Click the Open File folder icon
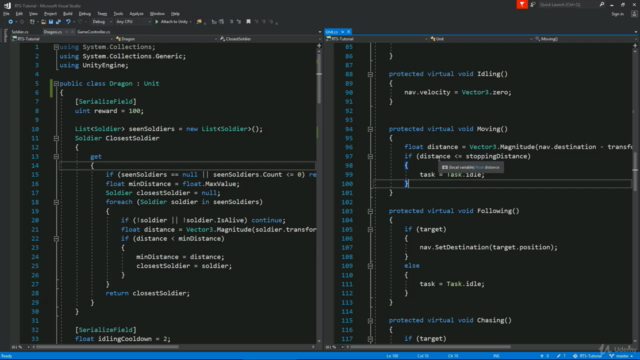The image size is (640, 360). (x=43, y=22)
